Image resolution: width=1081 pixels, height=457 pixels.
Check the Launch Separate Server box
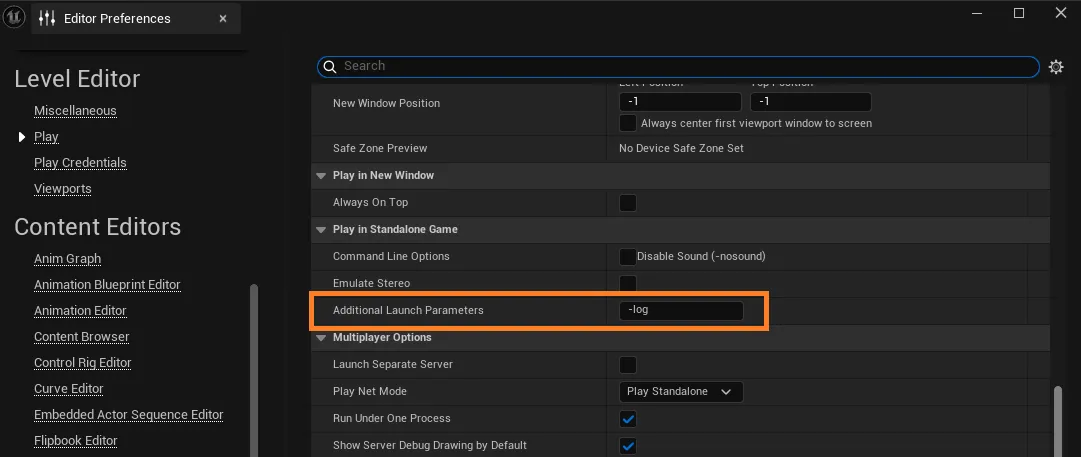click(628, 365)
